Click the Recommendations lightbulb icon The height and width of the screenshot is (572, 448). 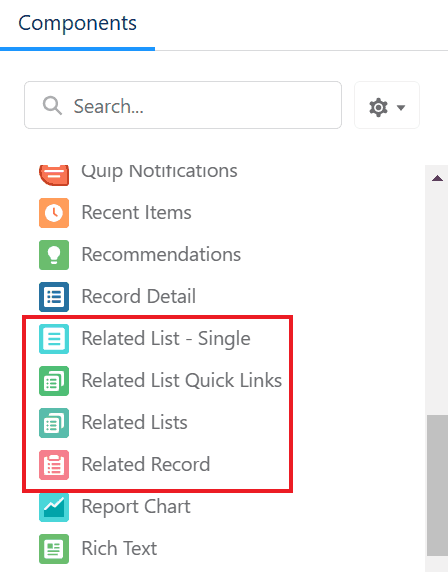pos(54,255)
